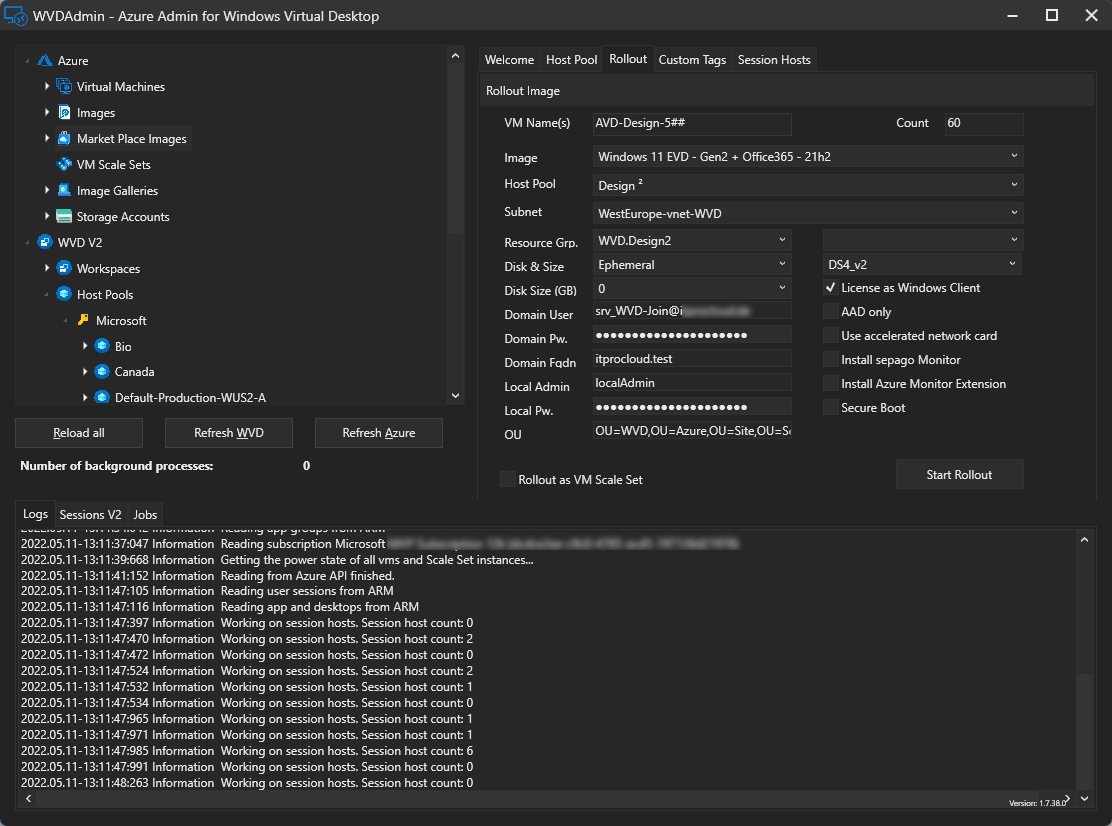Click the VM Scale Sets icon
Image resolution: width=1112 pixels, height=826 pixels.
[x=64, y=164]
